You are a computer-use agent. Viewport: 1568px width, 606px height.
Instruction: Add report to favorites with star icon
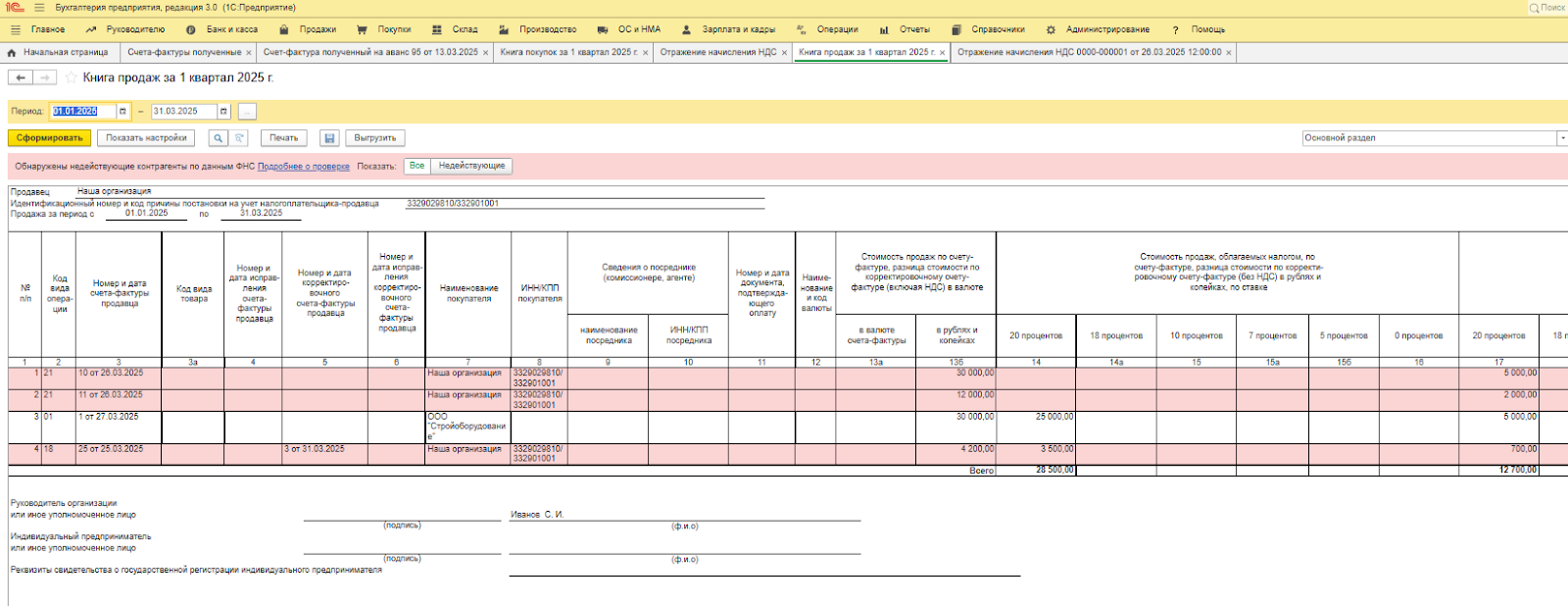71,77
